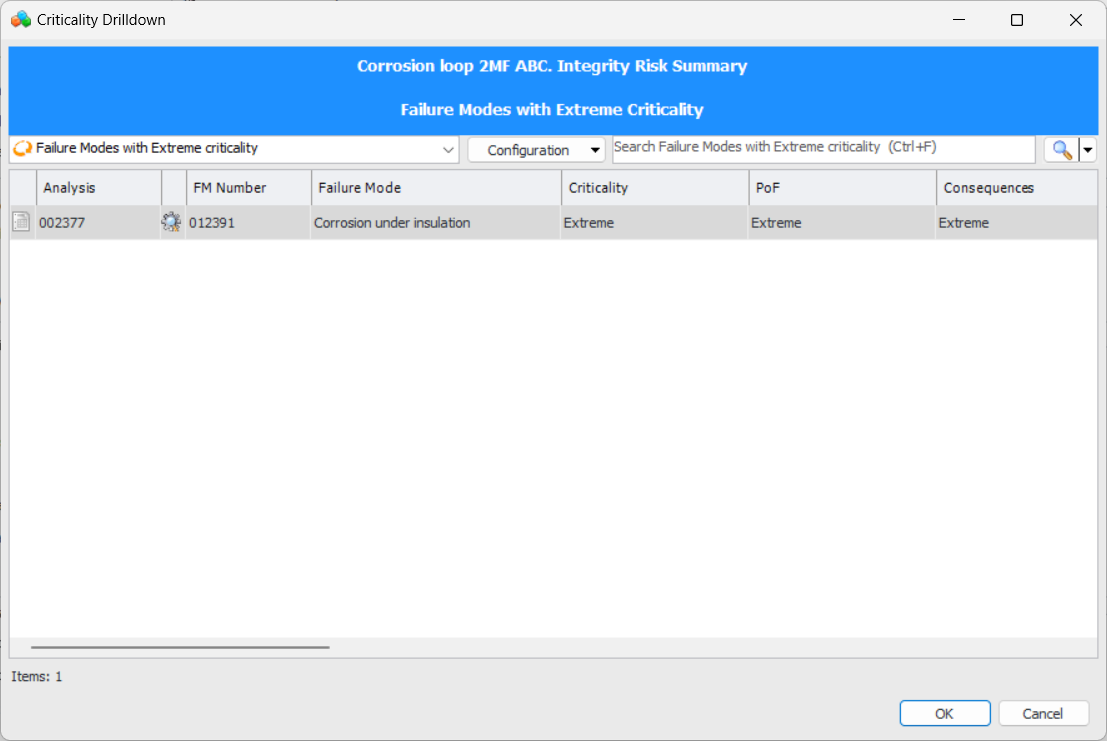Sort by the Failure Mode column header
Screen dimensions: 1107x741
tap(436, 188)
